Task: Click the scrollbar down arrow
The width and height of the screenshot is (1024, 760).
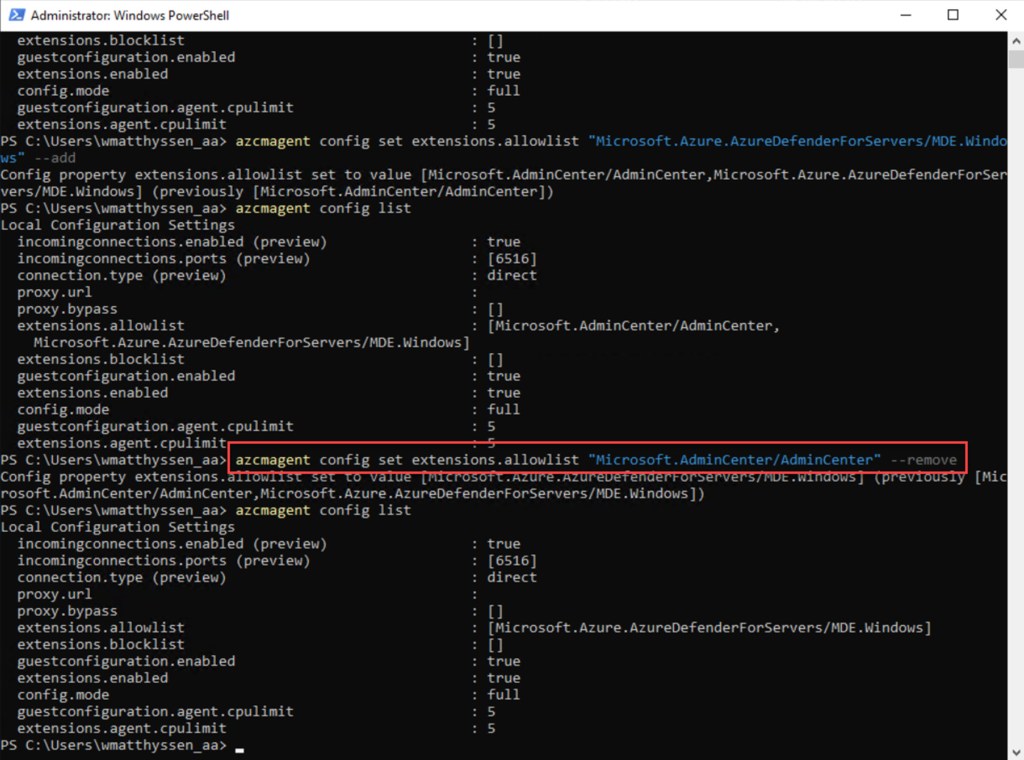Action: click(x=1015, y=751)
